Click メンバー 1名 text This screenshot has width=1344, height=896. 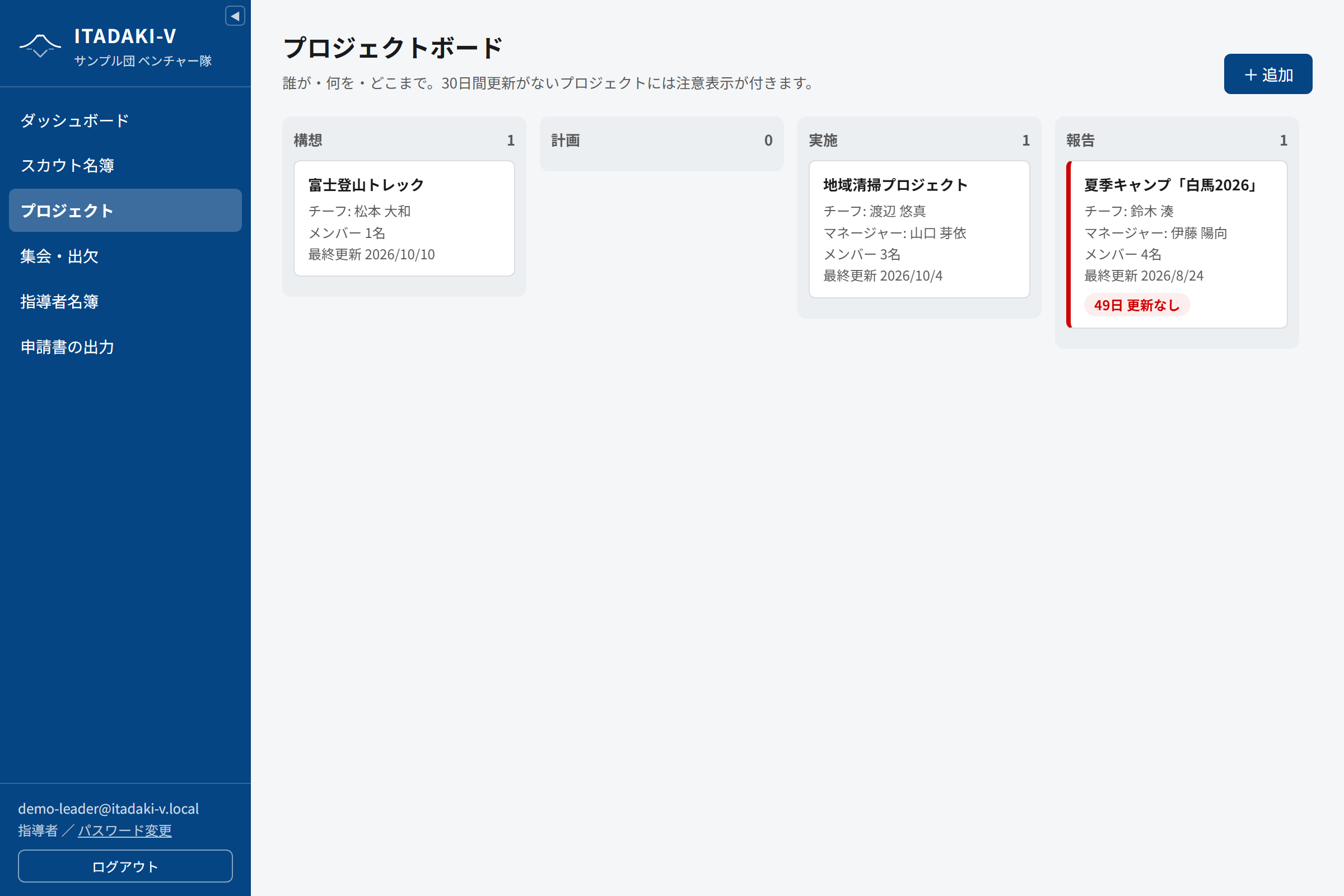pyautogui.click(x=346, y=233)
